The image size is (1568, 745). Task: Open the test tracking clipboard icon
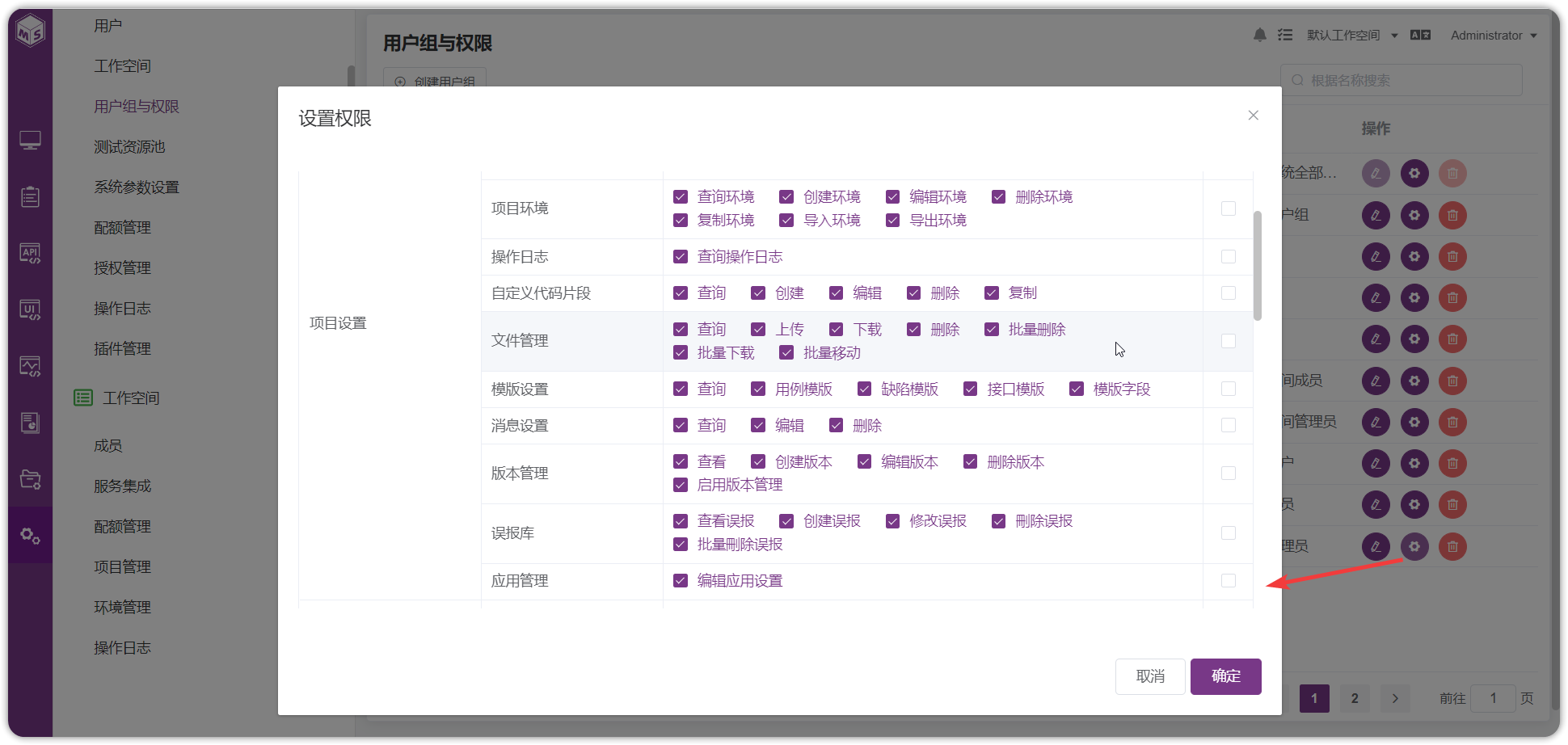[x=31, y=197]
